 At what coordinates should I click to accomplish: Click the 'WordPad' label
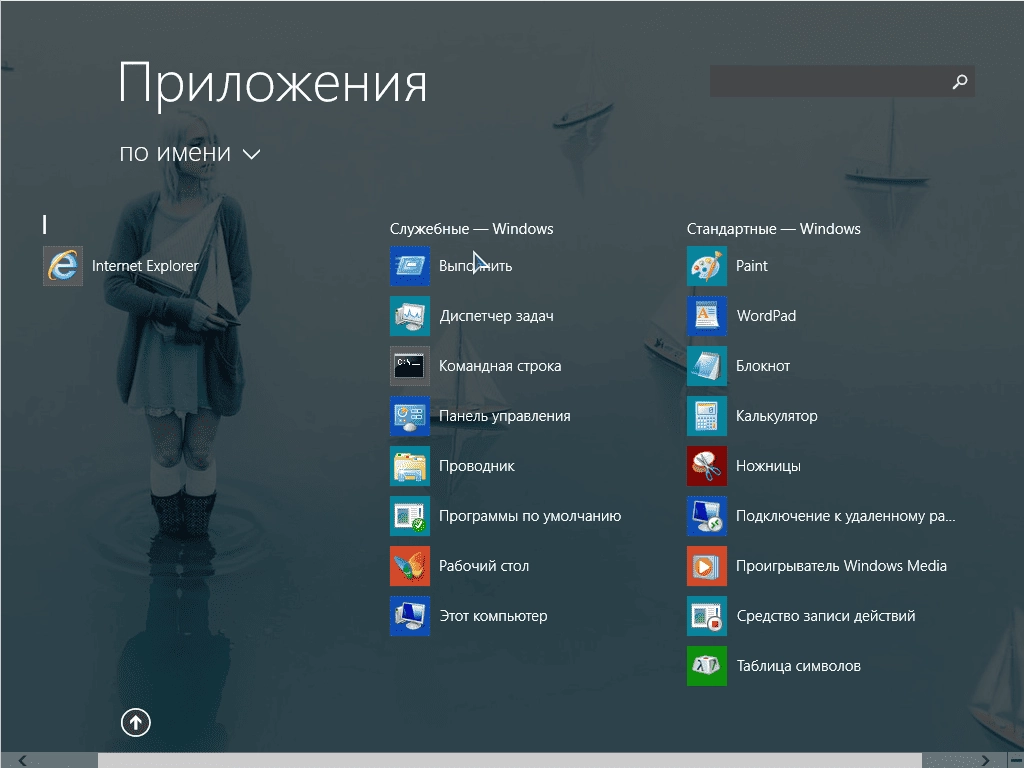coord(767,316)
